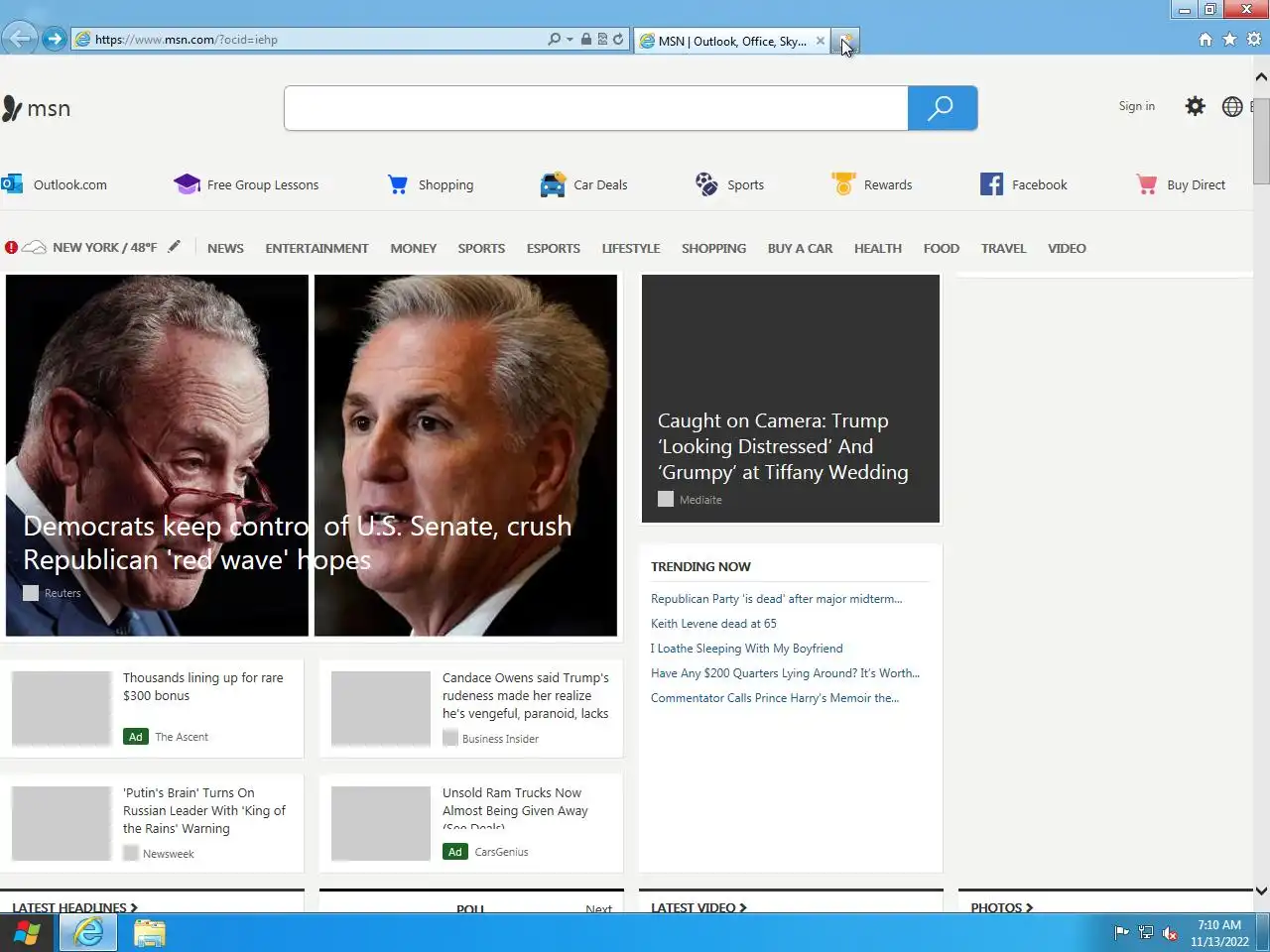Open the ESPORTS navigation item

coord(554,248)
